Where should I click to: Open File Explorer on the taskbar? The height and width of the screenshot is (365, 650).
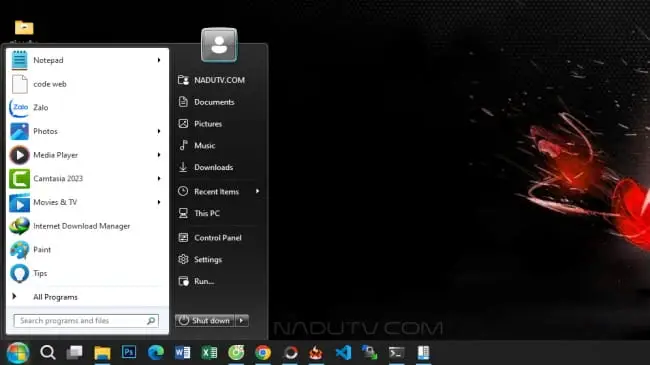click(102, 353)
